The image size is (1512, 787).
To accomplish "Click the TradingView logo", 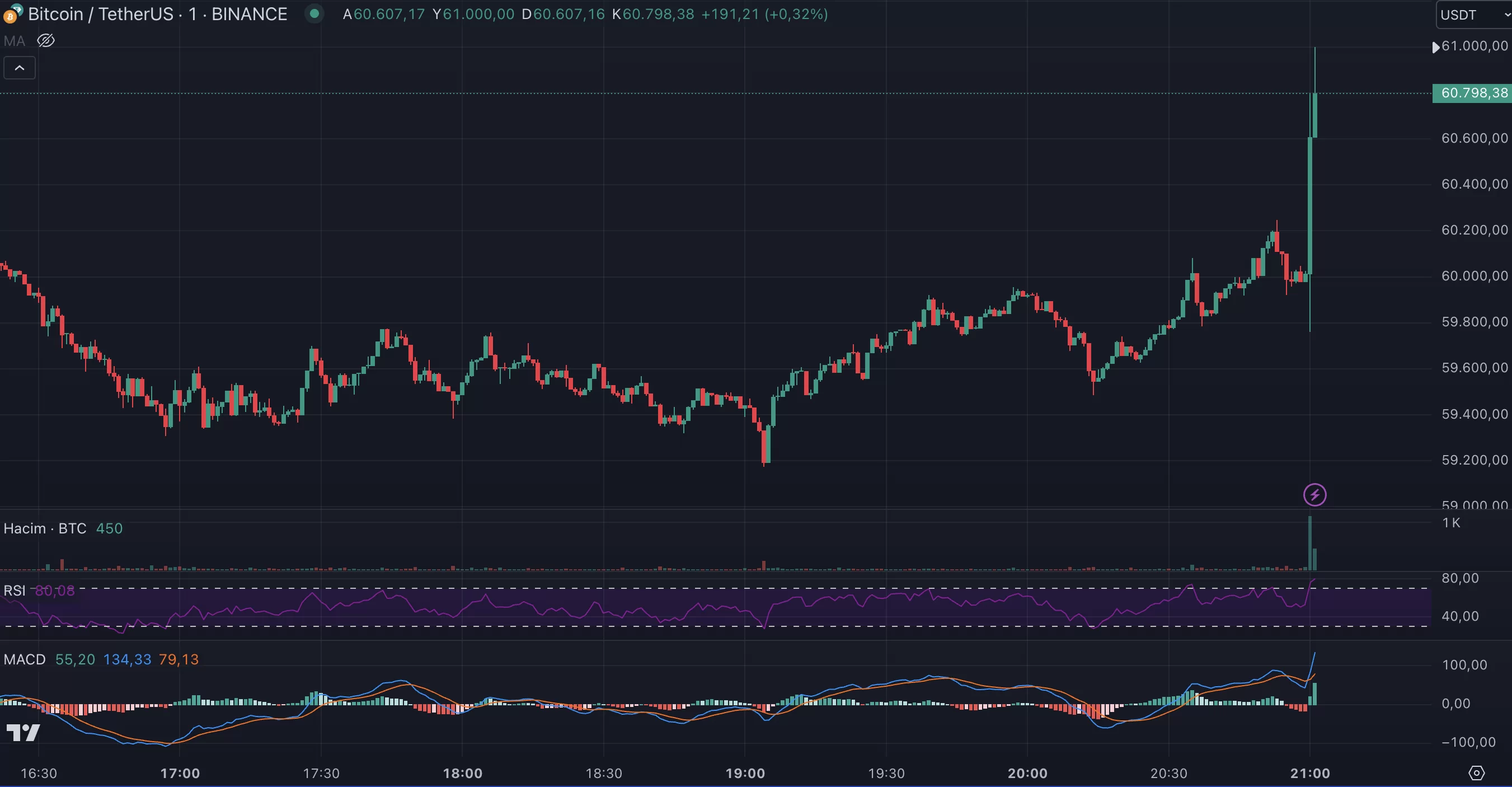I will (23, 732).
